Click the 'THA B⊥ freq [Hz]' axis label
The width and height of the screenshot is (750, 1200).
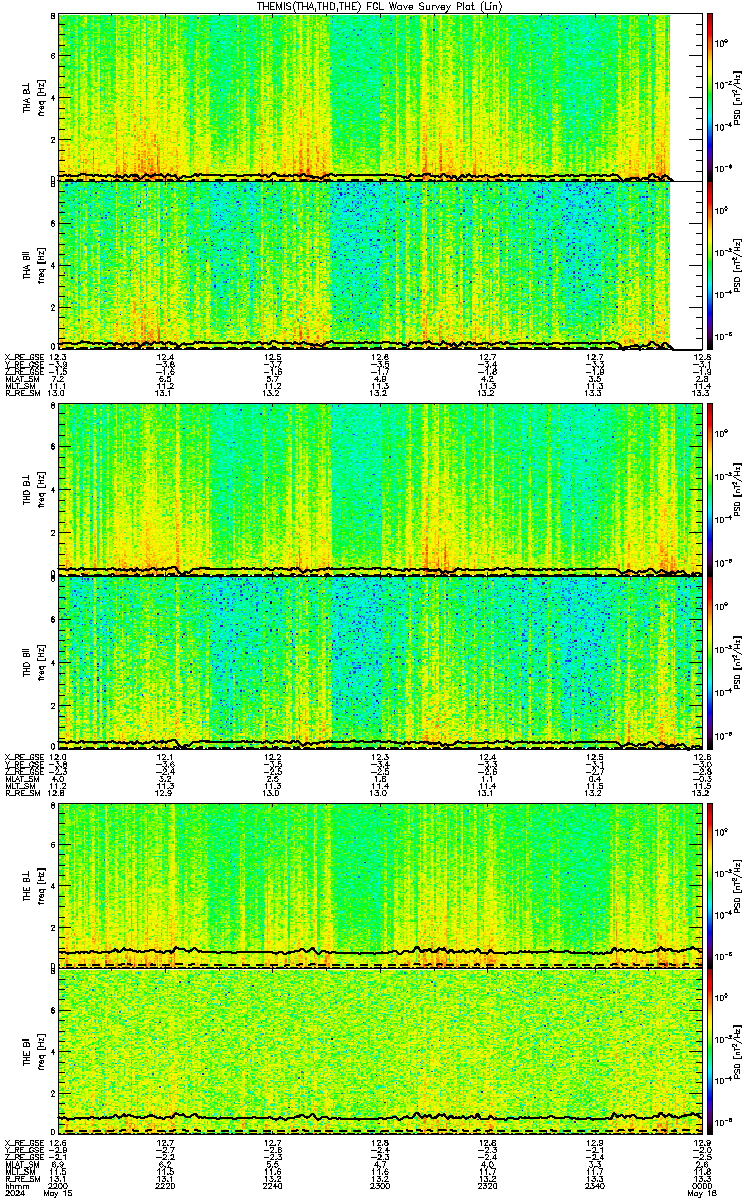[35, 96]
